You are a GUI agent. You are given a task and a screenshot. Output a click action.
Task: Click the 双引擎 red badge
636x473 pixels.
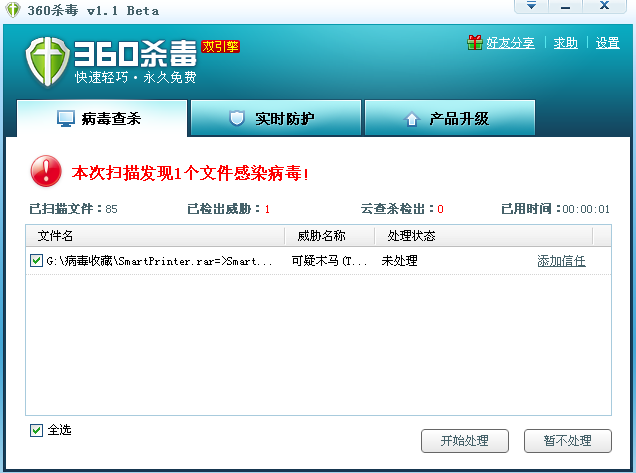click(x=220, y=47)
